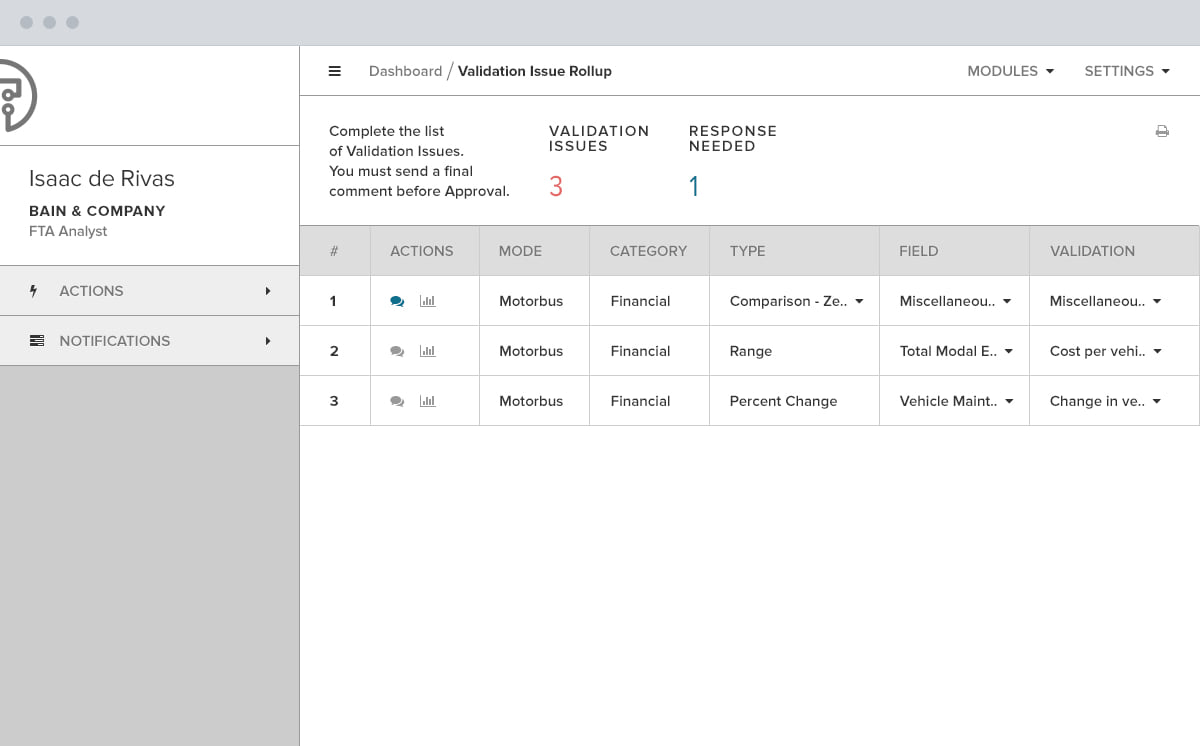Viewport: 1200px width, 746px height.
Task: Click the user name Isaac de Rivas
Action: (x=102, y=179)
